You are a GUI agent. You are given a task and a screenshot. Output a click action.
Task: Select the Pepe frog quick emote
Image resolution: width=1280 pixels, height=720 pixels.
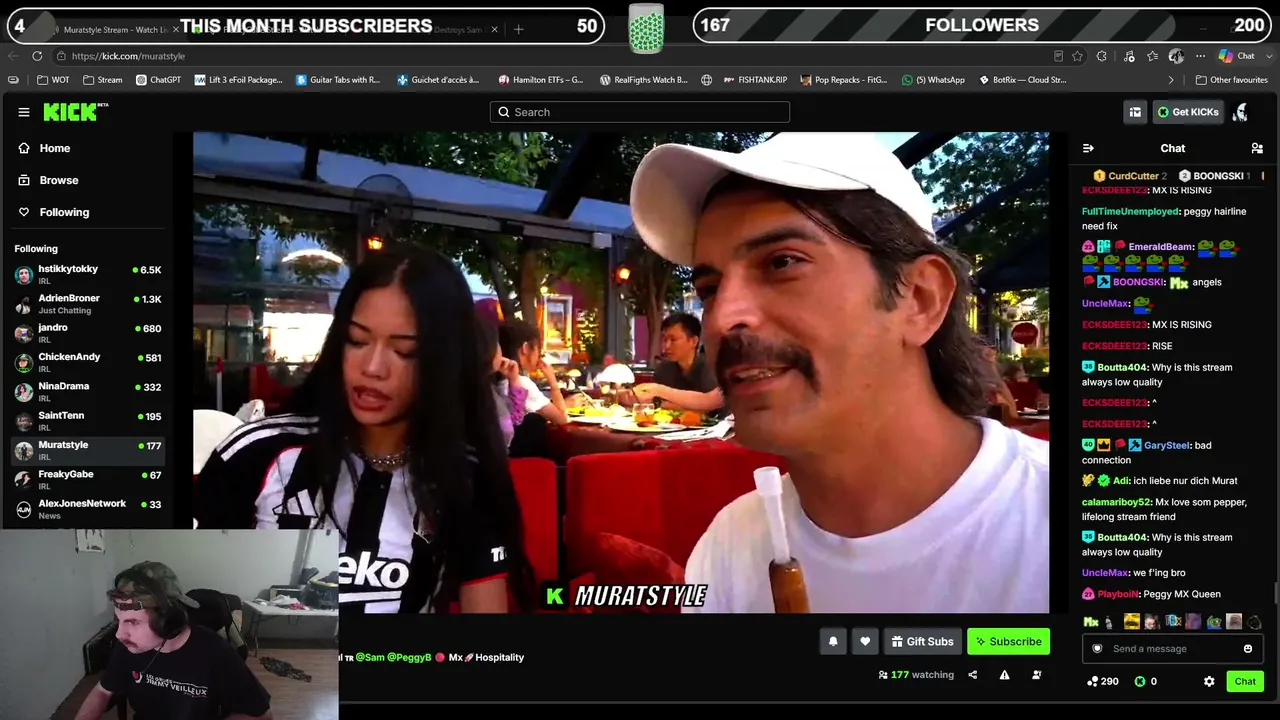click(x=1213, y=622)
